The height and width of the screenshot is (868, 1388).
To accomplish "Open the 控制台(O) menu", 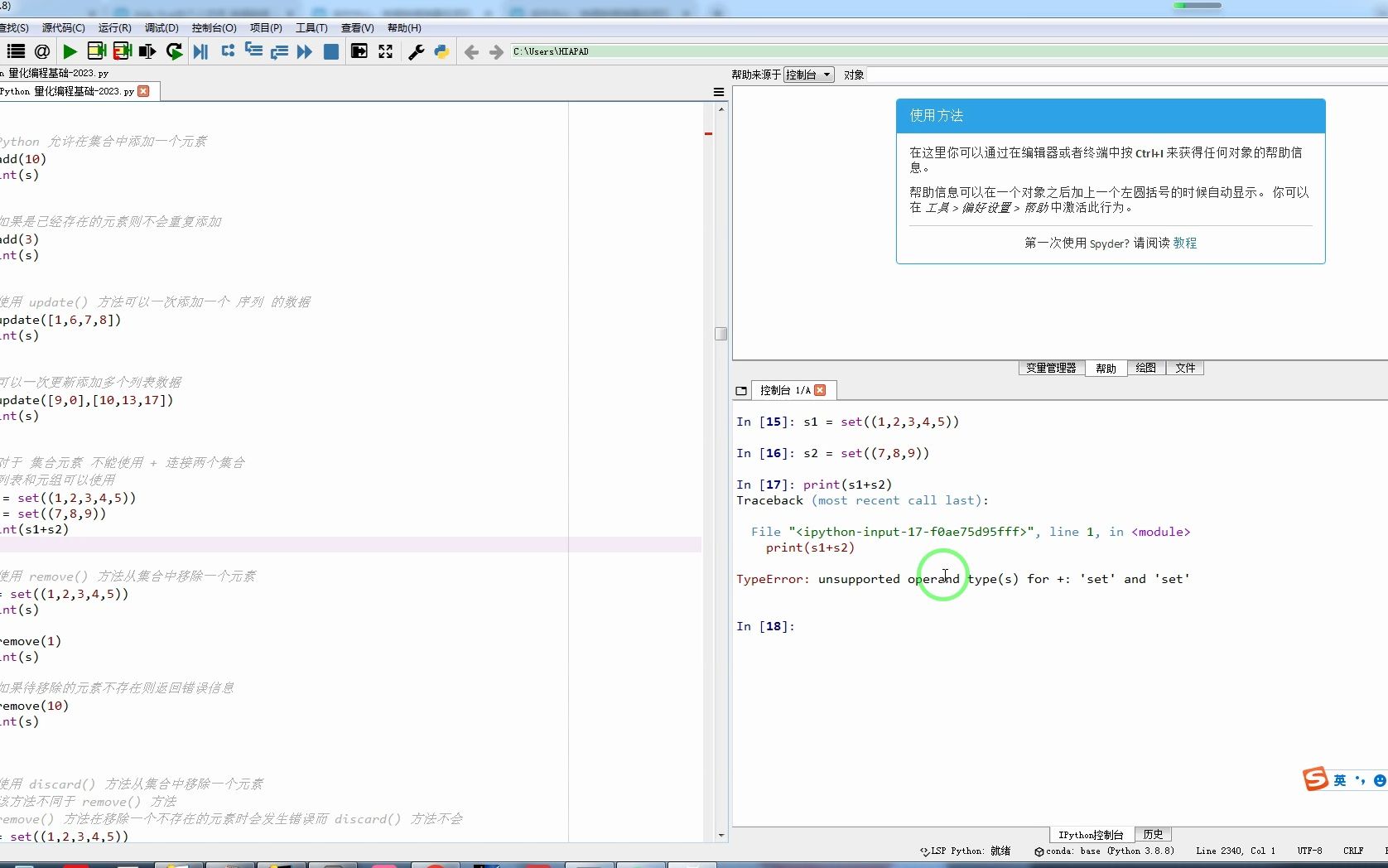I will click(x=214, y=27).
